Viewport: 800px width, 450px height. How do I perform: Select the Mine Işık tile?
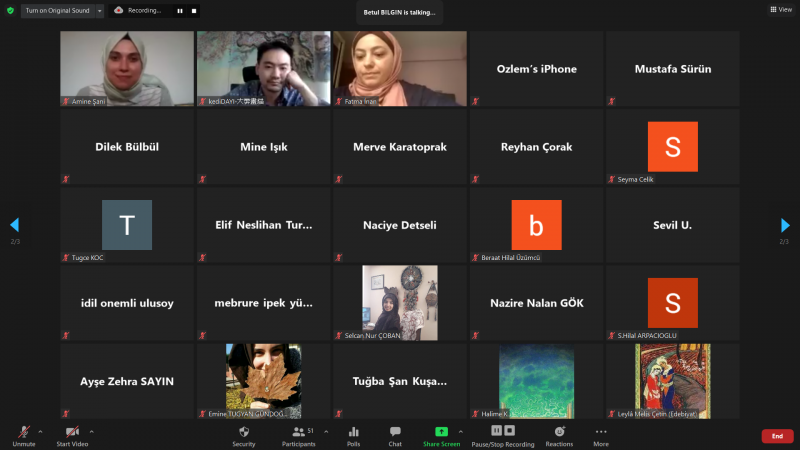coord(264,147)
